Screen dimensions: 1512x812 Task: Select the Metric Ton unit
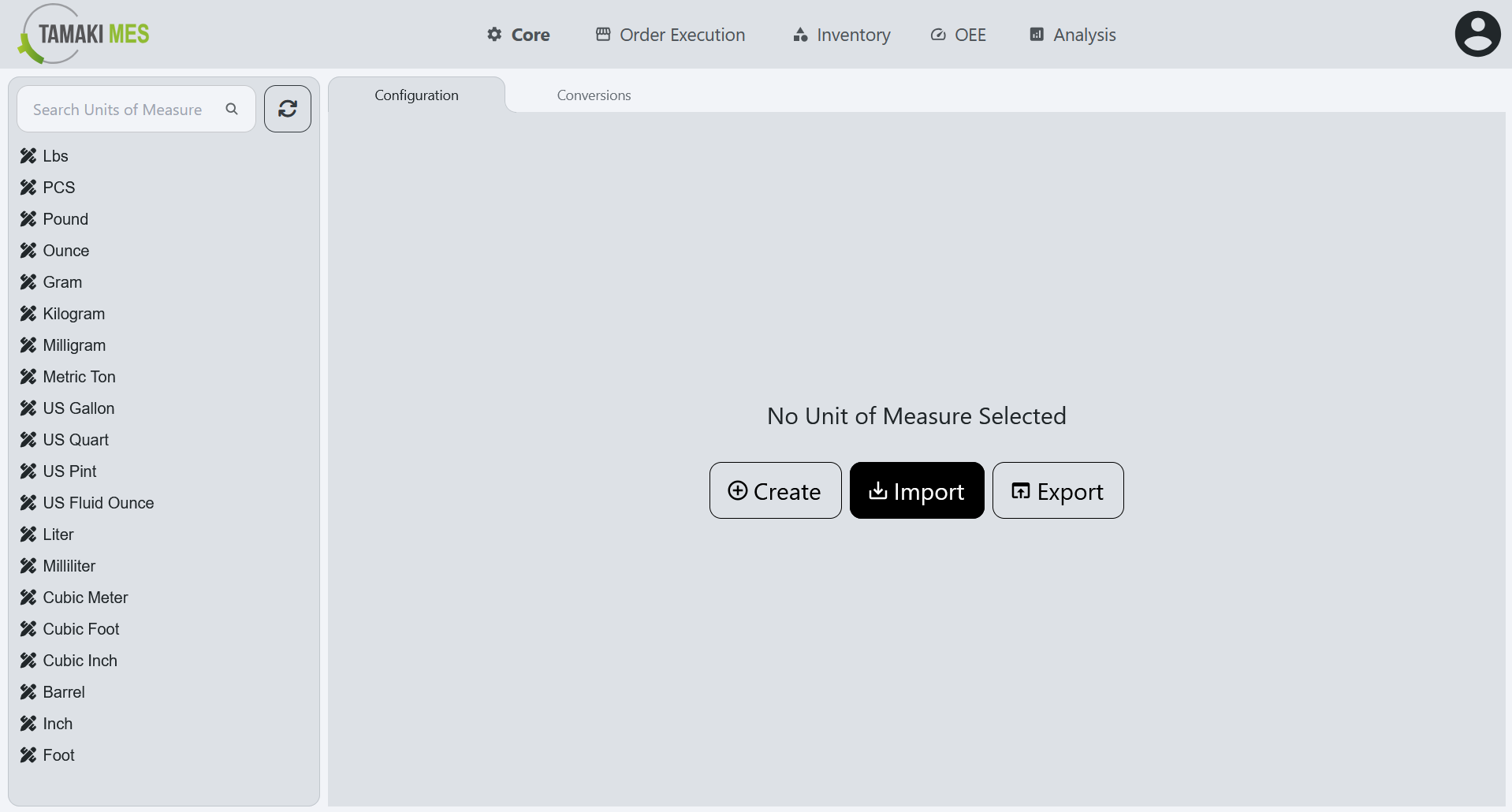78,376
